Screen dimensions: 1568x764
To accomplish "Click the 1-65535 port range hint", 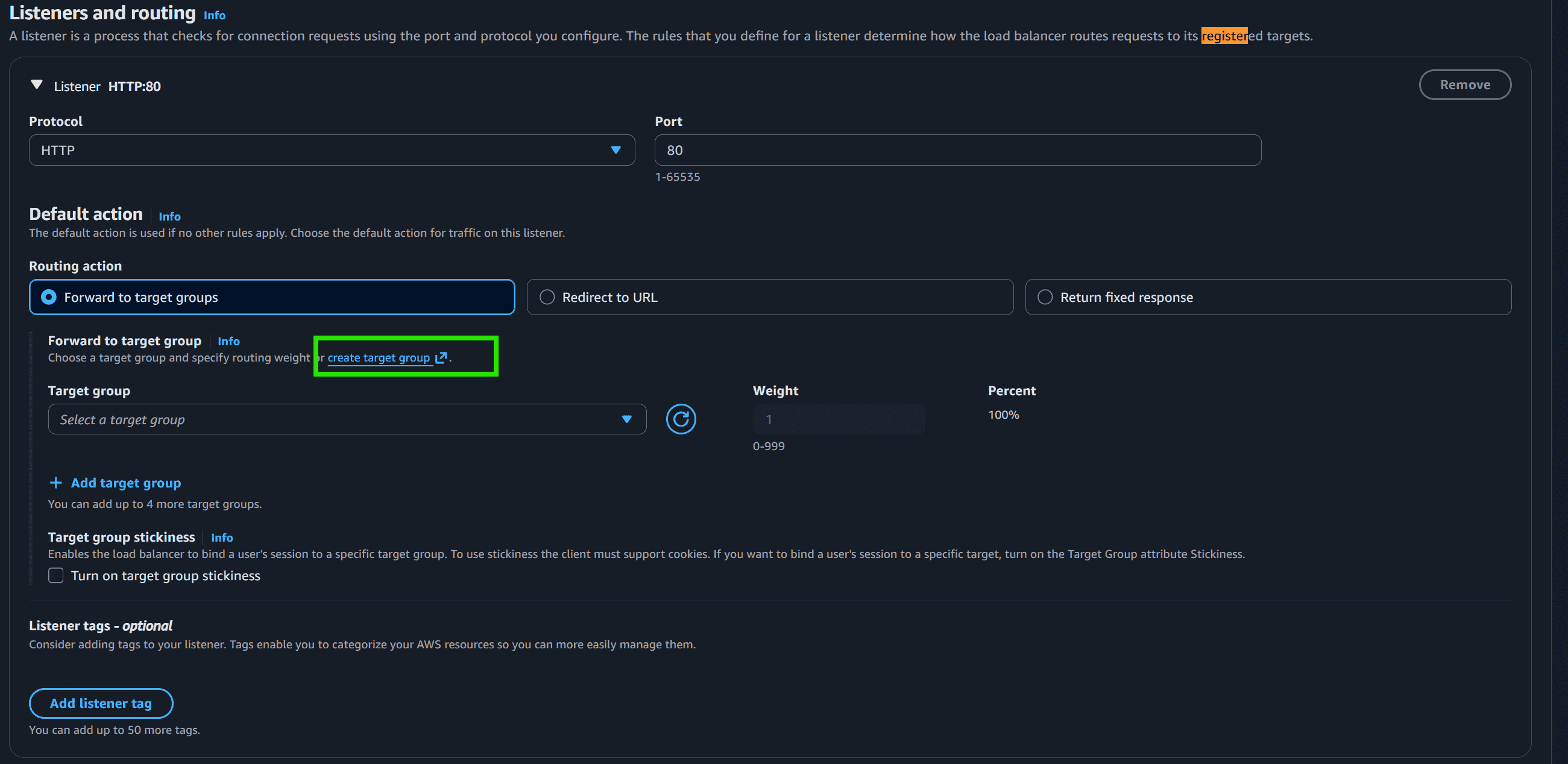I will (x=678, y=177).
